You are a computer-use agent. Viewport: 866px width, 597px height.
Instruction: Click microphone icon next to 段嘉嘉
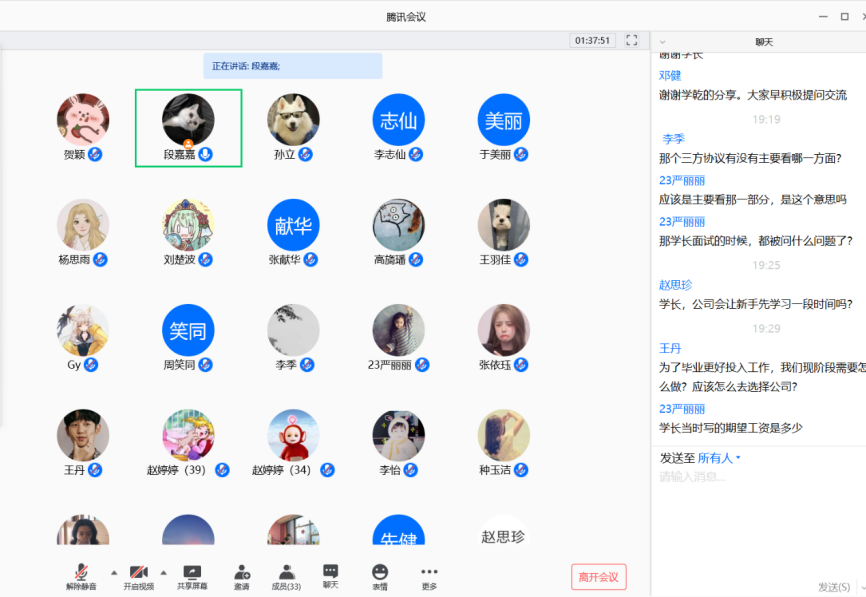206,154
